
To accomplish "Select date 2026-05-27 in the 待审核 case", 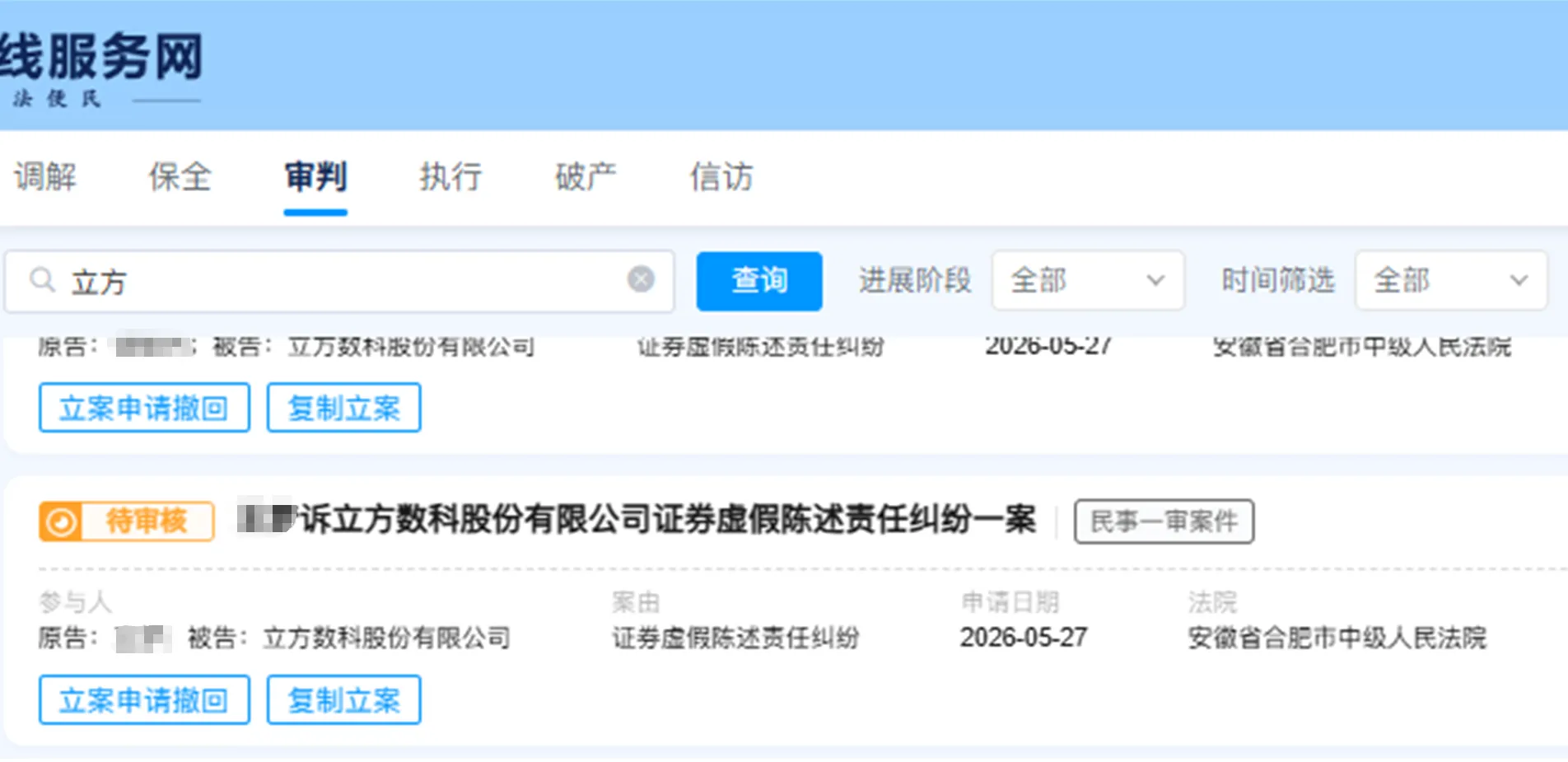I will [1024, 638].
